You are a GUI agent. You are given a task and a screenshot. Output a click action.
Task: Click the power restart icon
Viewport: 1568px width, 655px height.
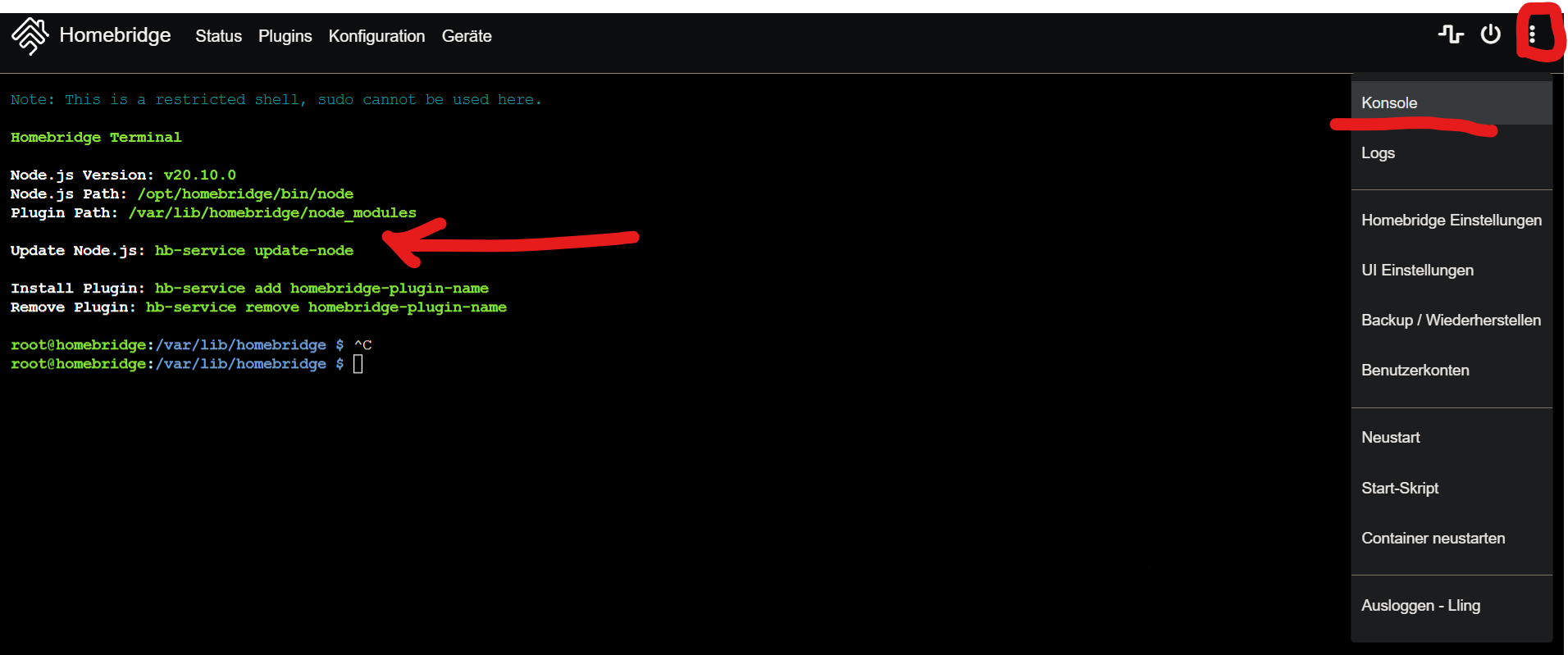point(1490,34)
